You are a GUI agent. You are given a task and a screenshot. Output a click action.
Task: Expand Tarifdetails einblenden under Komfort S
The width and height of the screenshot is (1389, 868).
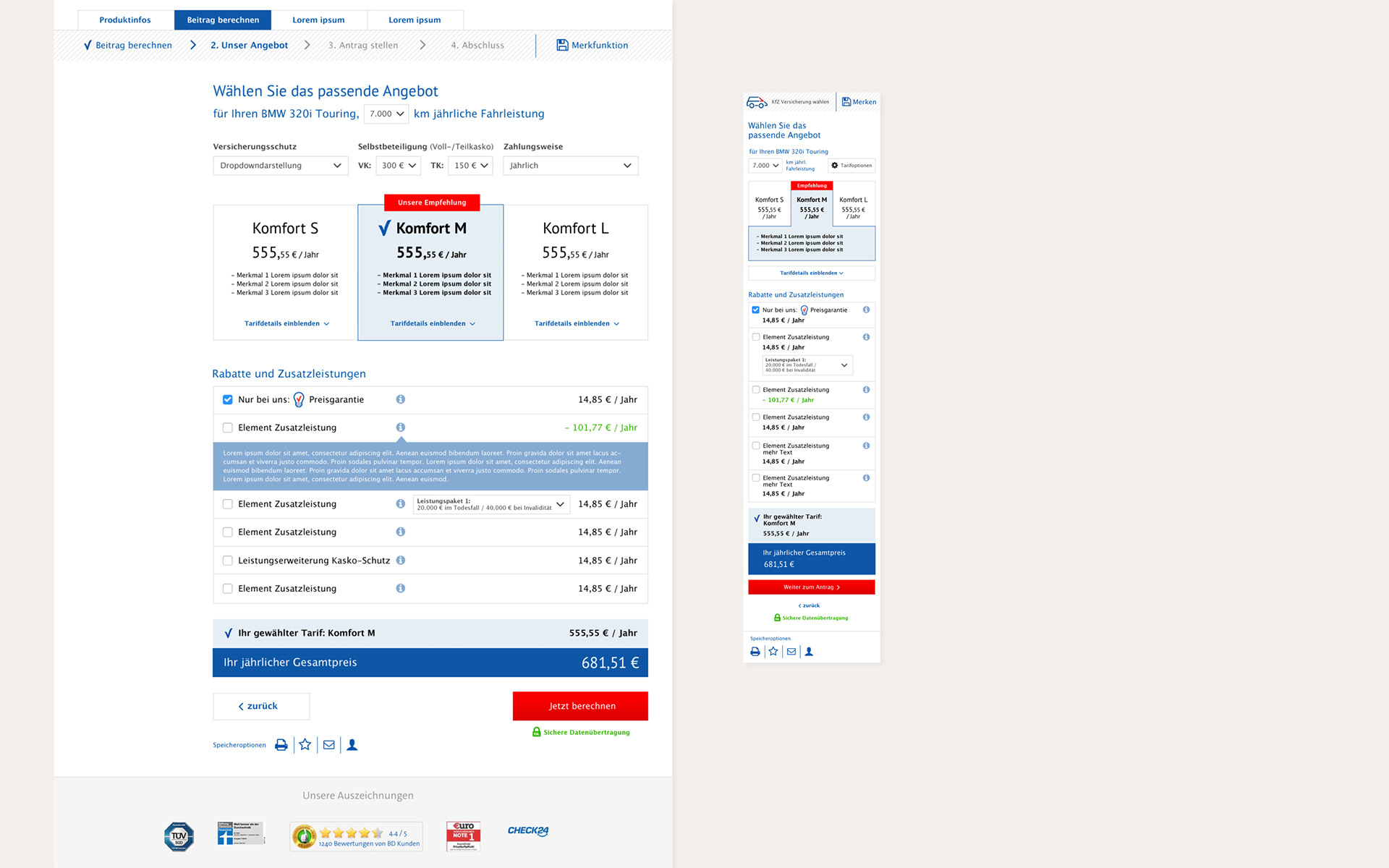coord(286,323)
